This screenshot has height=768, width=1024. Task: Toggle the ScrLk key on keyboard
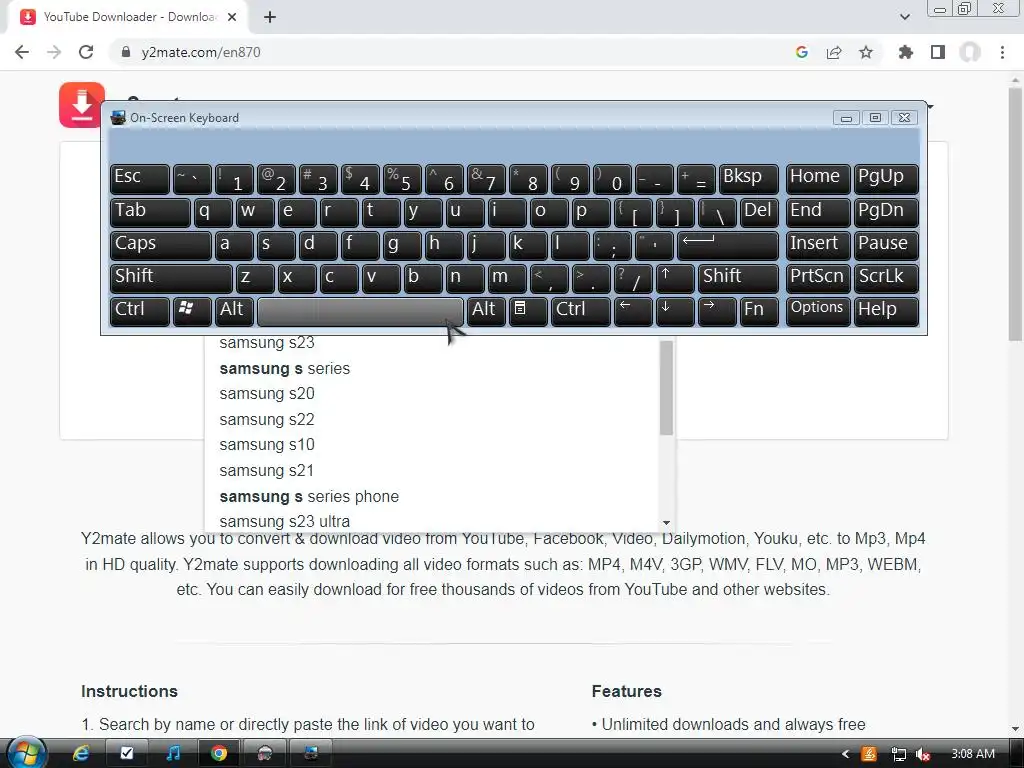886,278
